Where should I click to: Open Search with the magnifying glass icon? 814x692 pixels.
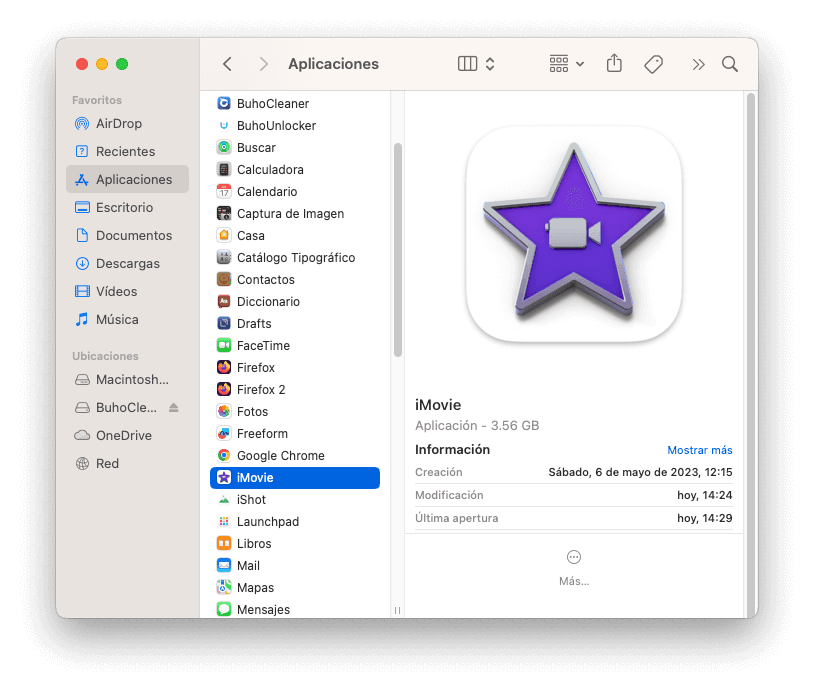(x=729, y=63)
